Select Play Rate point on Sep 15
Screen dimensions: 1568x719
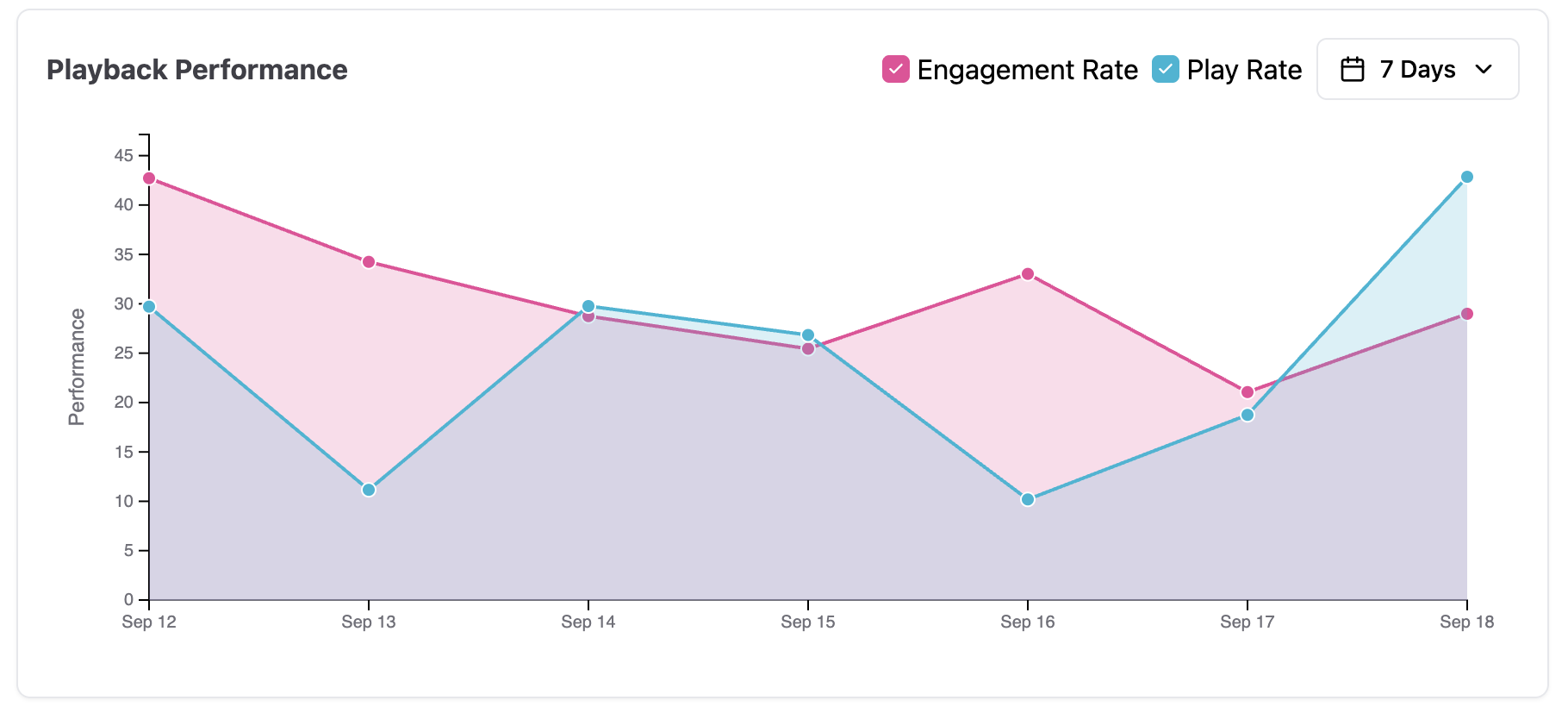pyautogui.click(x=808, y=335)
